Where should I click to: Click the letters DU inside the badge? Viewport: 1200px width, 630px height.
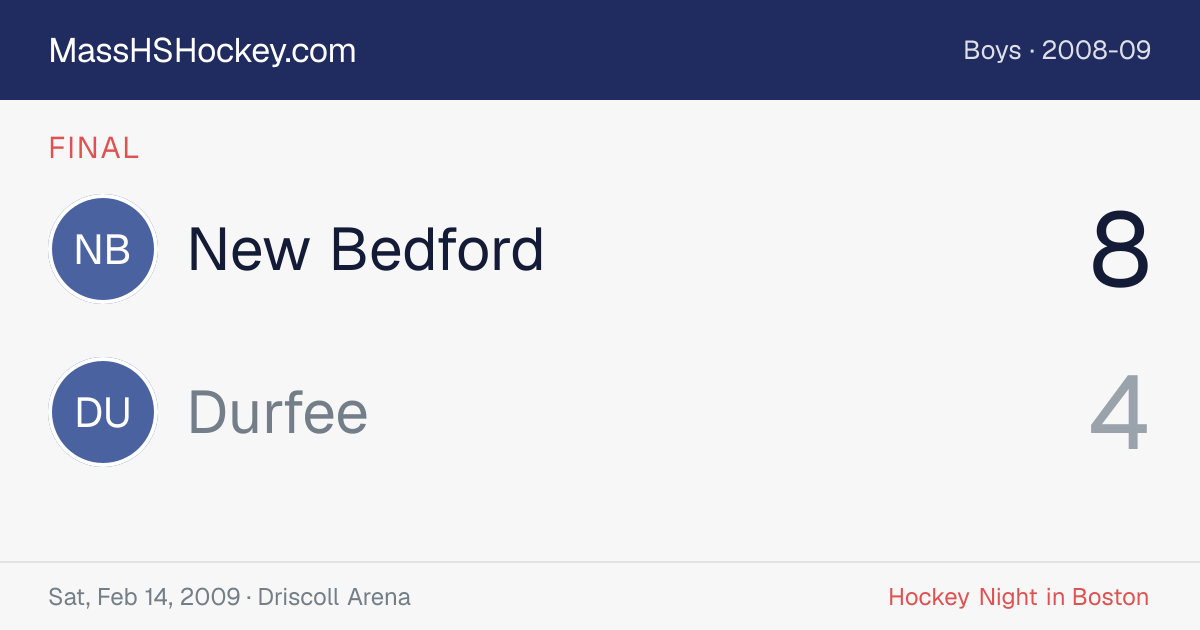click(x=103, y=413)
